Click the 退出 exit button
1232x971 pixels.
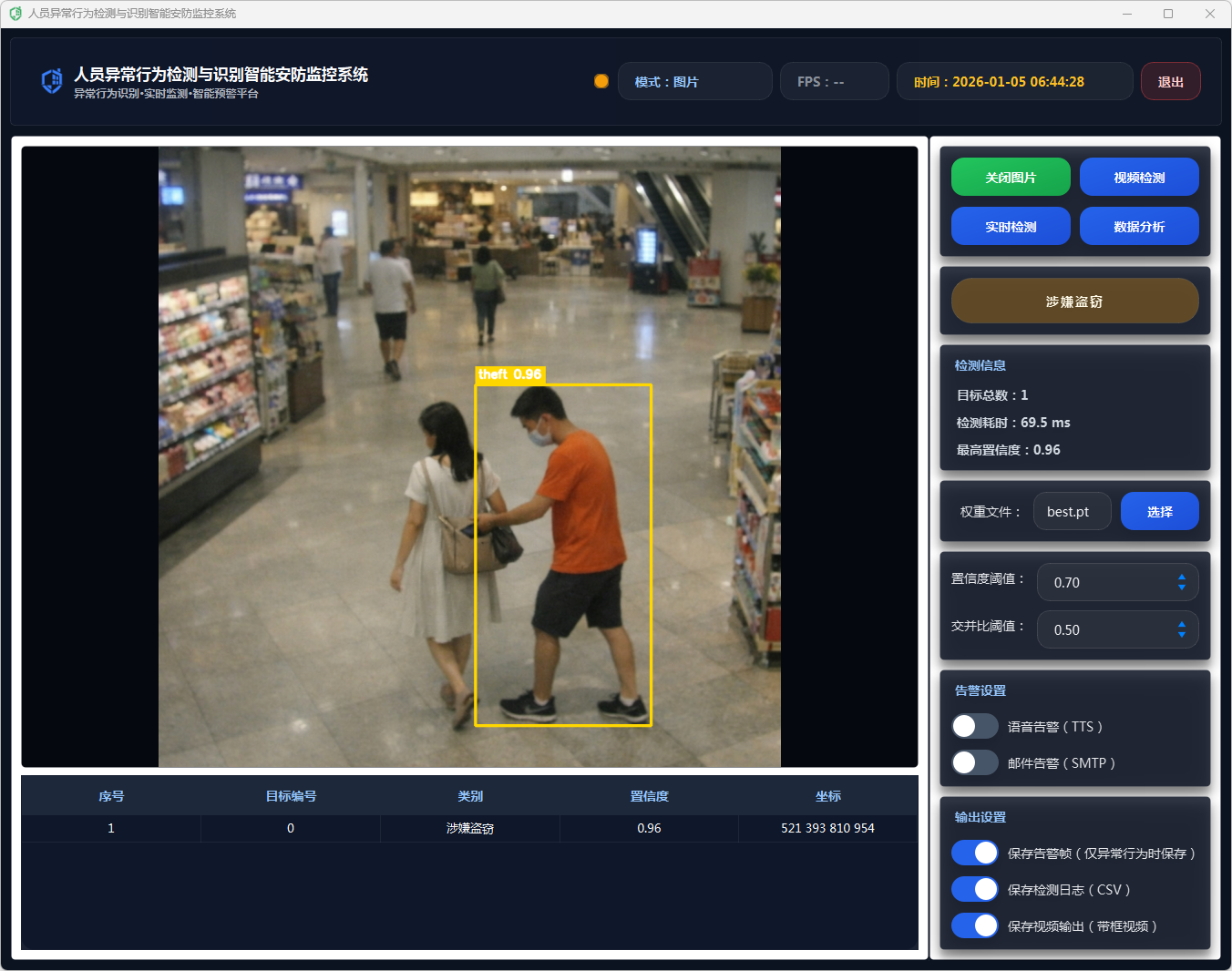(1170, 82)
